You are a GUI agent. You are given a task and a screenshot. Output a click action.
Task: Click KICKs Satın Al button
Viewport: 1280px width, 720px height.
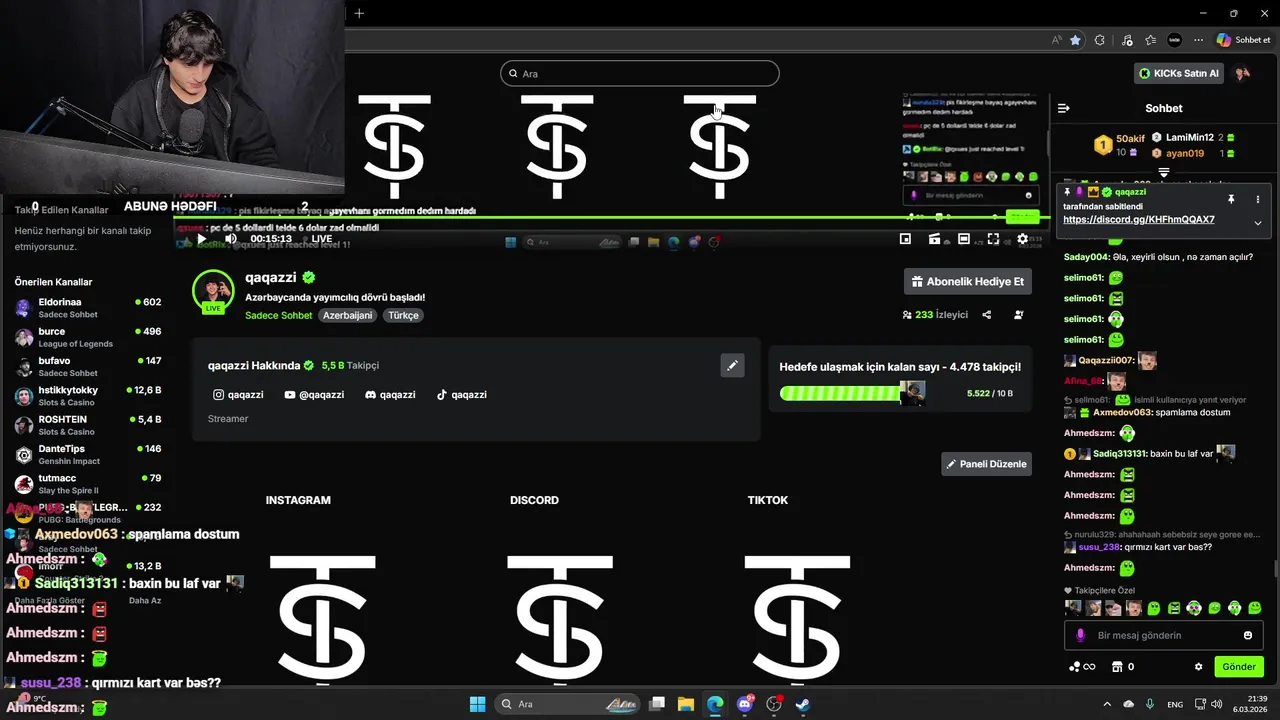pyautogui.click(x=1180, y=73)
